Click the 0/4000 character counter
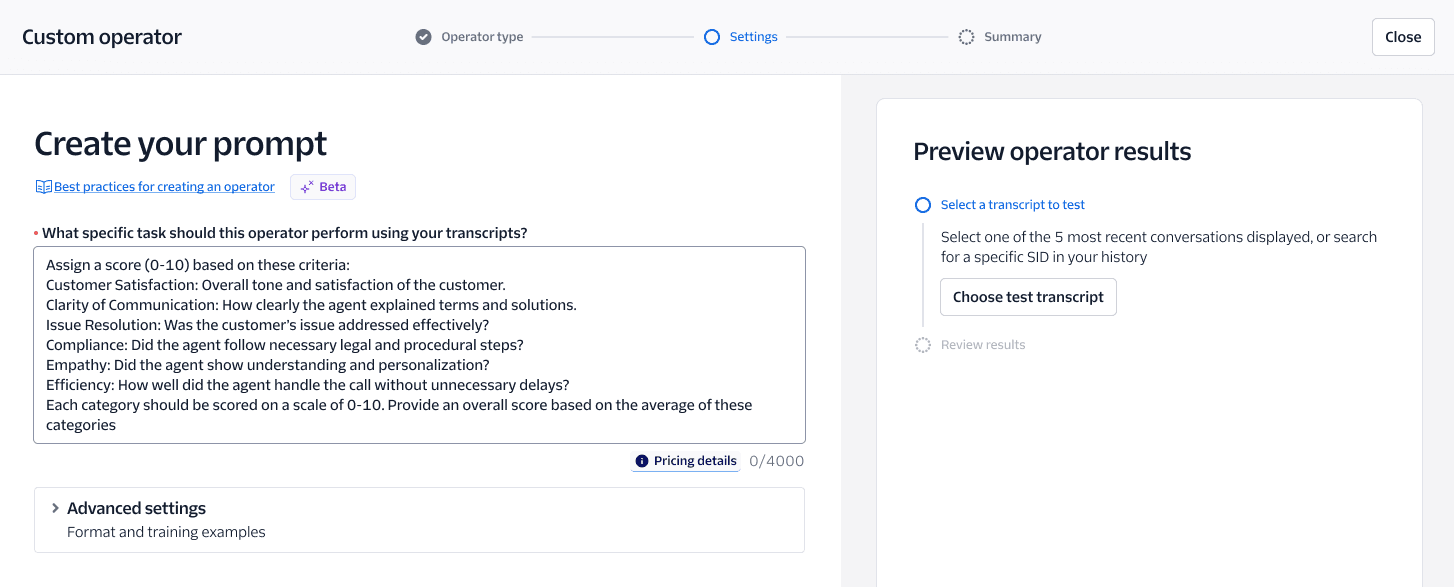The height and width of the screenshot is (587, 1454). 776,460
